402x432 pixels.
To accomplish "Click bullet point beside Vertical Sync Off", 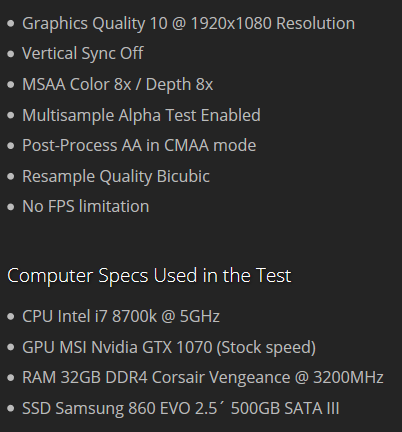I will pyautogui.click(x=11, y=54).
